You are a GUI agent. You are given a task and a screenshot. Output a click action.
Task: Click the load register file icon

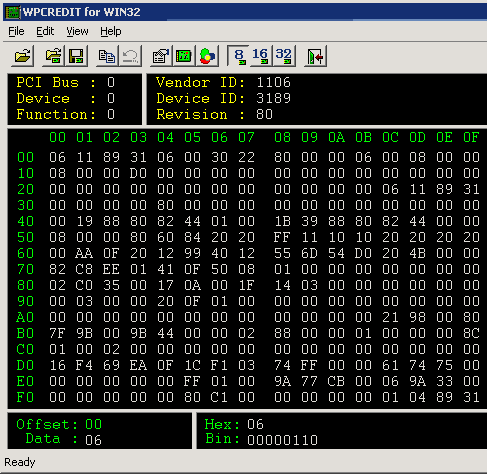tap(54, 56)
